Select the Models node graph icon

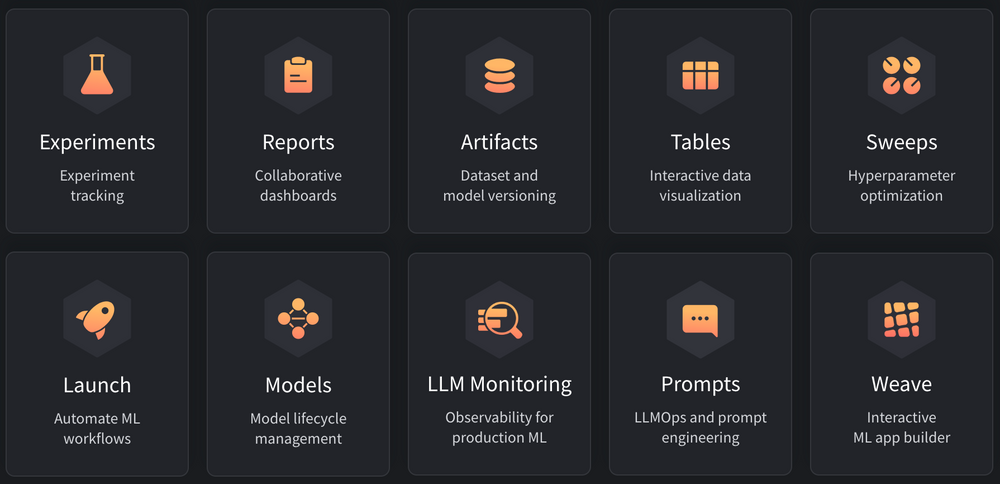click(x=298, y=318)
